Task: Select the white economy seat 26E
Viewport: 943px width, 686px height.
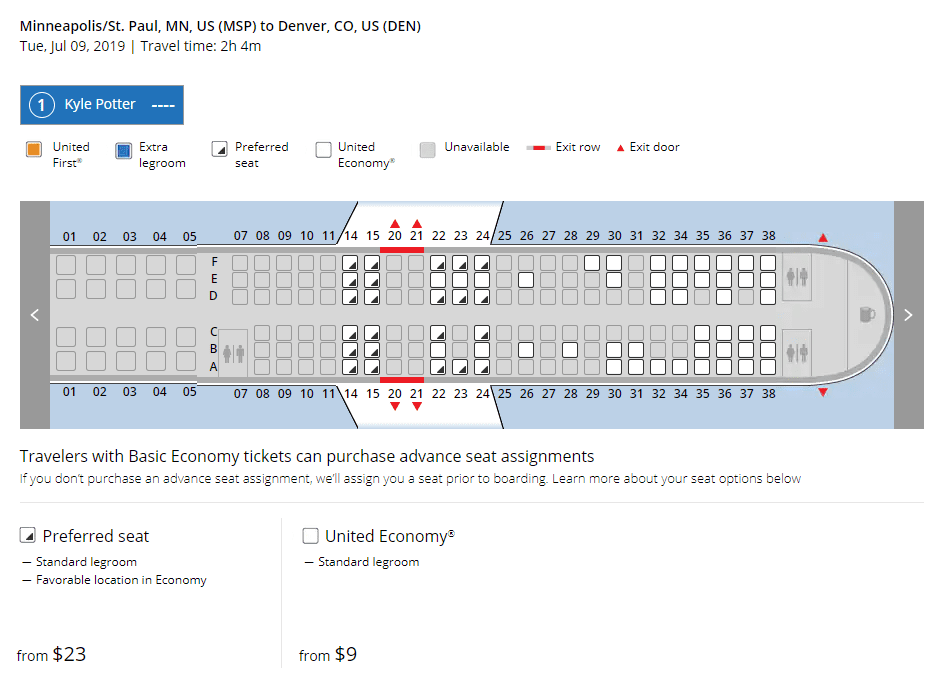Action: tap(526, 280)
